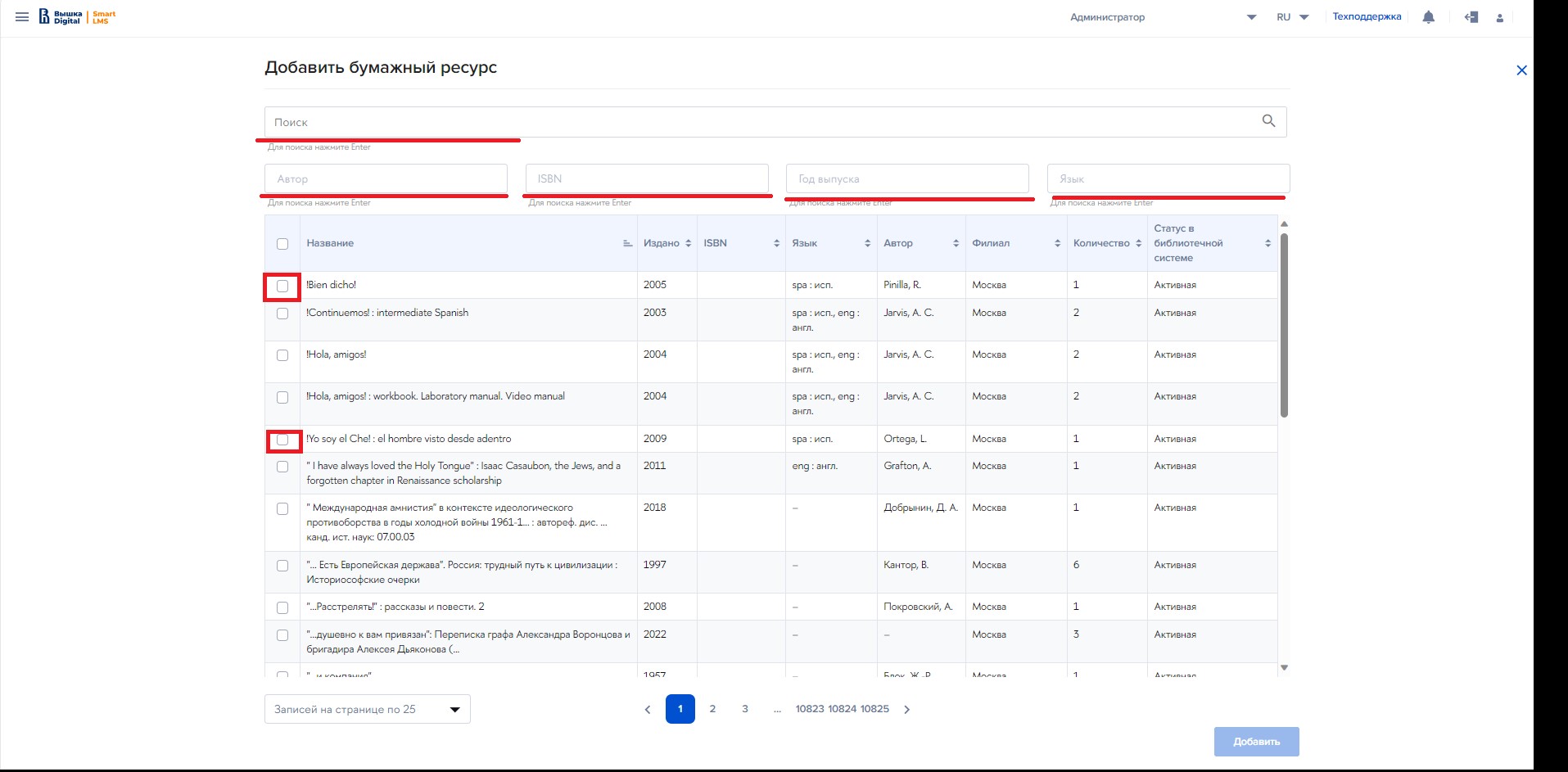Open the notifications bell
Viewport: 1568px width, 772px height.
click(1428, 17)
